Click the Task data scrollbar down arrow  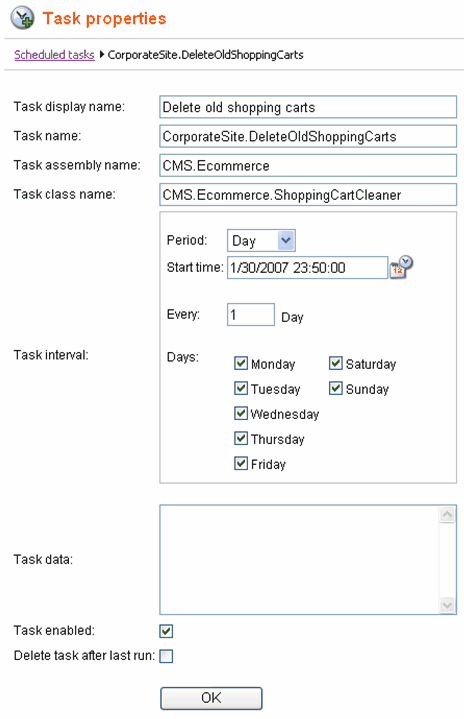447,605
